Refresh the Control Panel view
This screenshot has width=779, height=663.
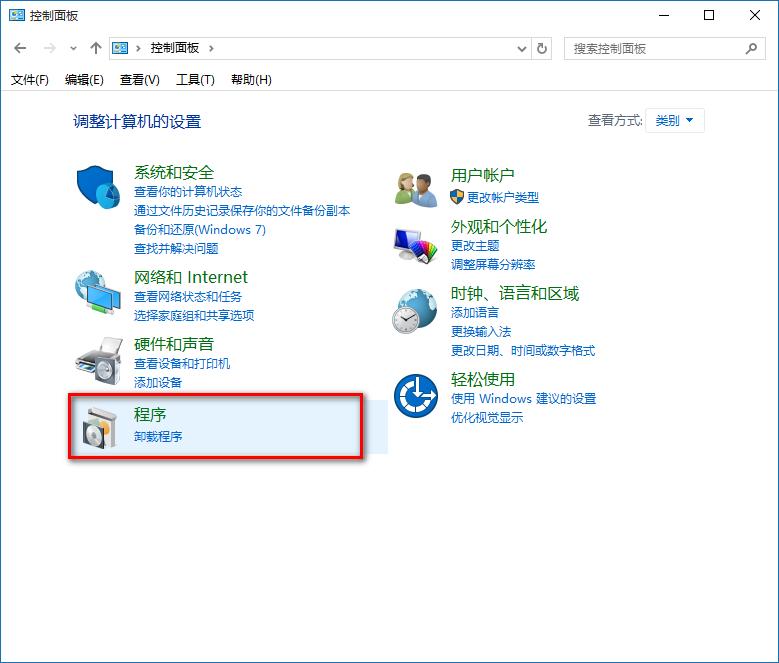pyautogui.click(x=542, y=49)
